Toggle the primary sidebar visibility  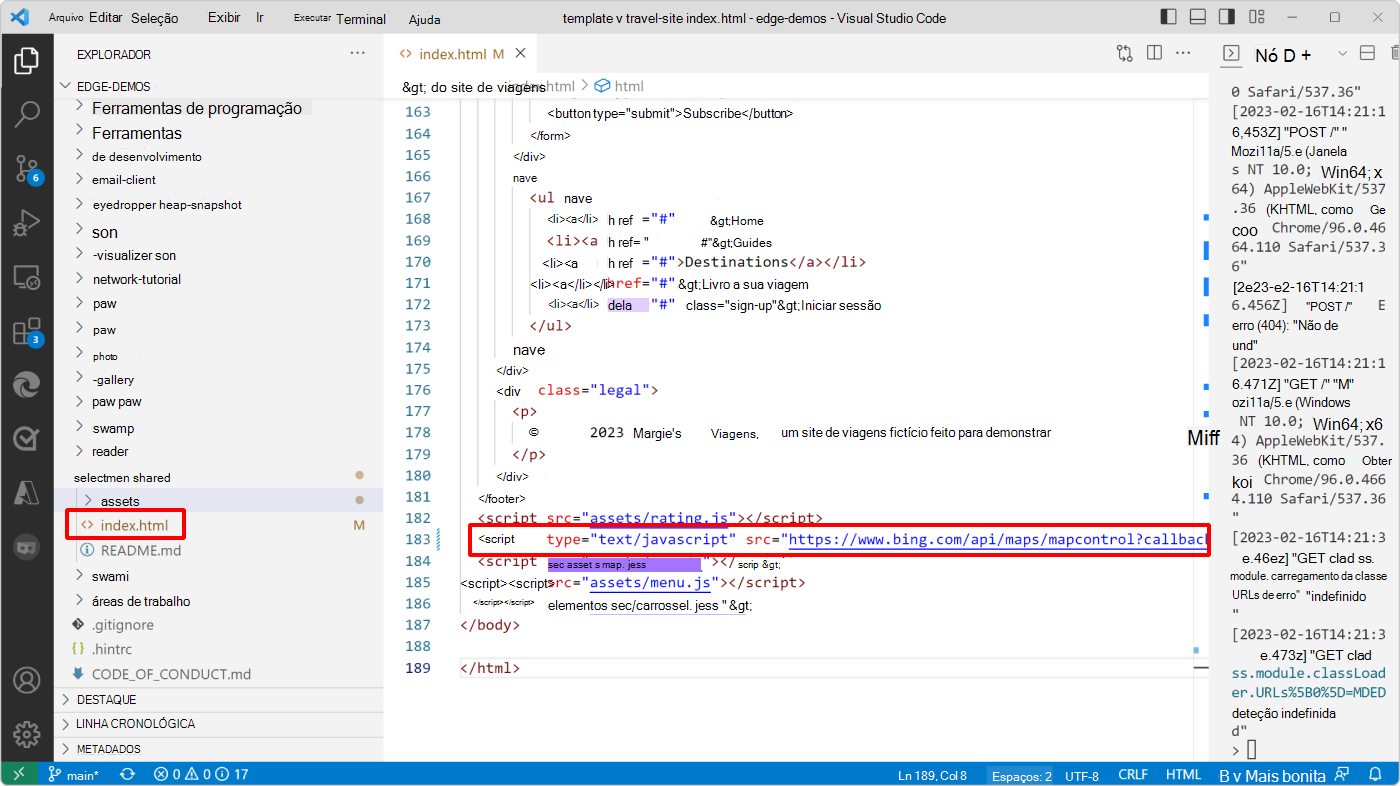1168,17
